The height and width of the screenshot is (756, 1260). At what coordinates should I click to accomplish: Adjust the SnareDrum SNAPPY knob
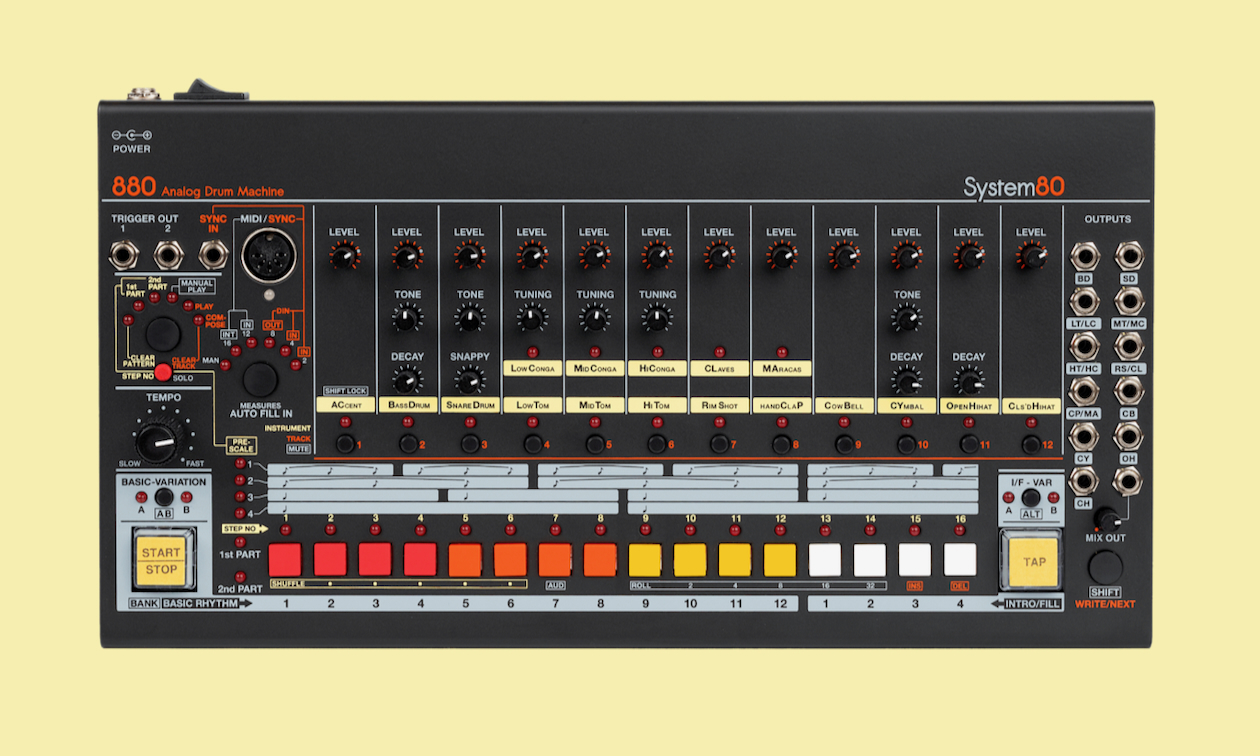click(x=470, y=380)
